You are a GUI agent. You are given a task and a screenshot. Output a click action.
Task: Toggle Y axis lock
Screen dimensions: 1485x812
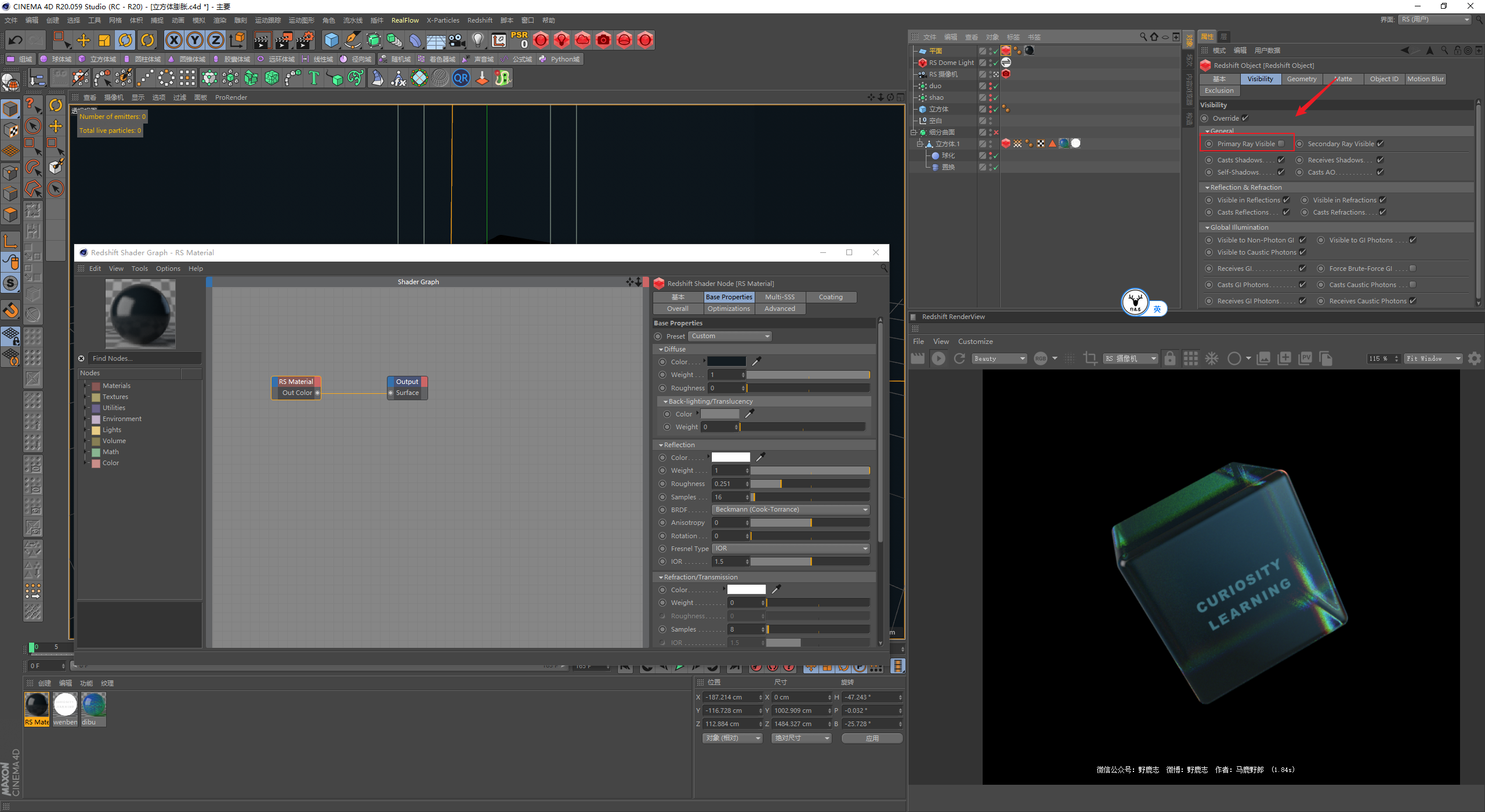195,40
